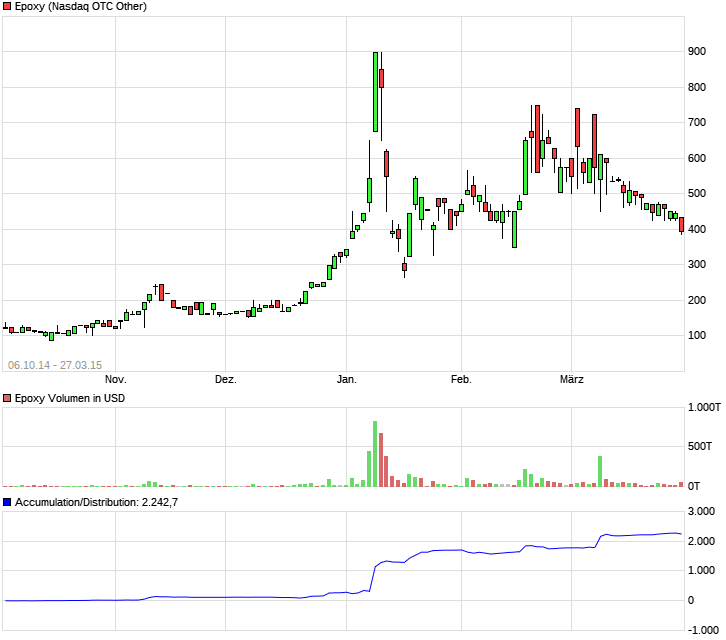Click the 'Dez.' month axis label
Screen dimensions: 726x640
pos(225,379)
